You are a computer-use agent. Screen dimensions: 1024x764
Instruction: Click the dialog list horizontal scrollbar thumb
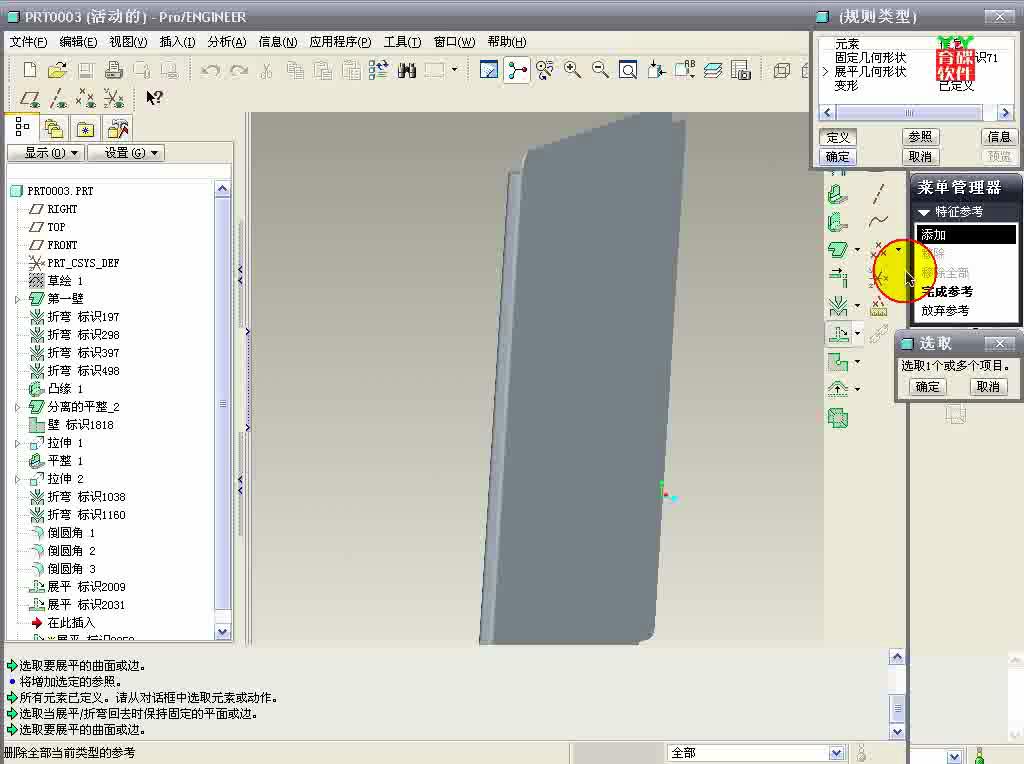coord(908,113)
